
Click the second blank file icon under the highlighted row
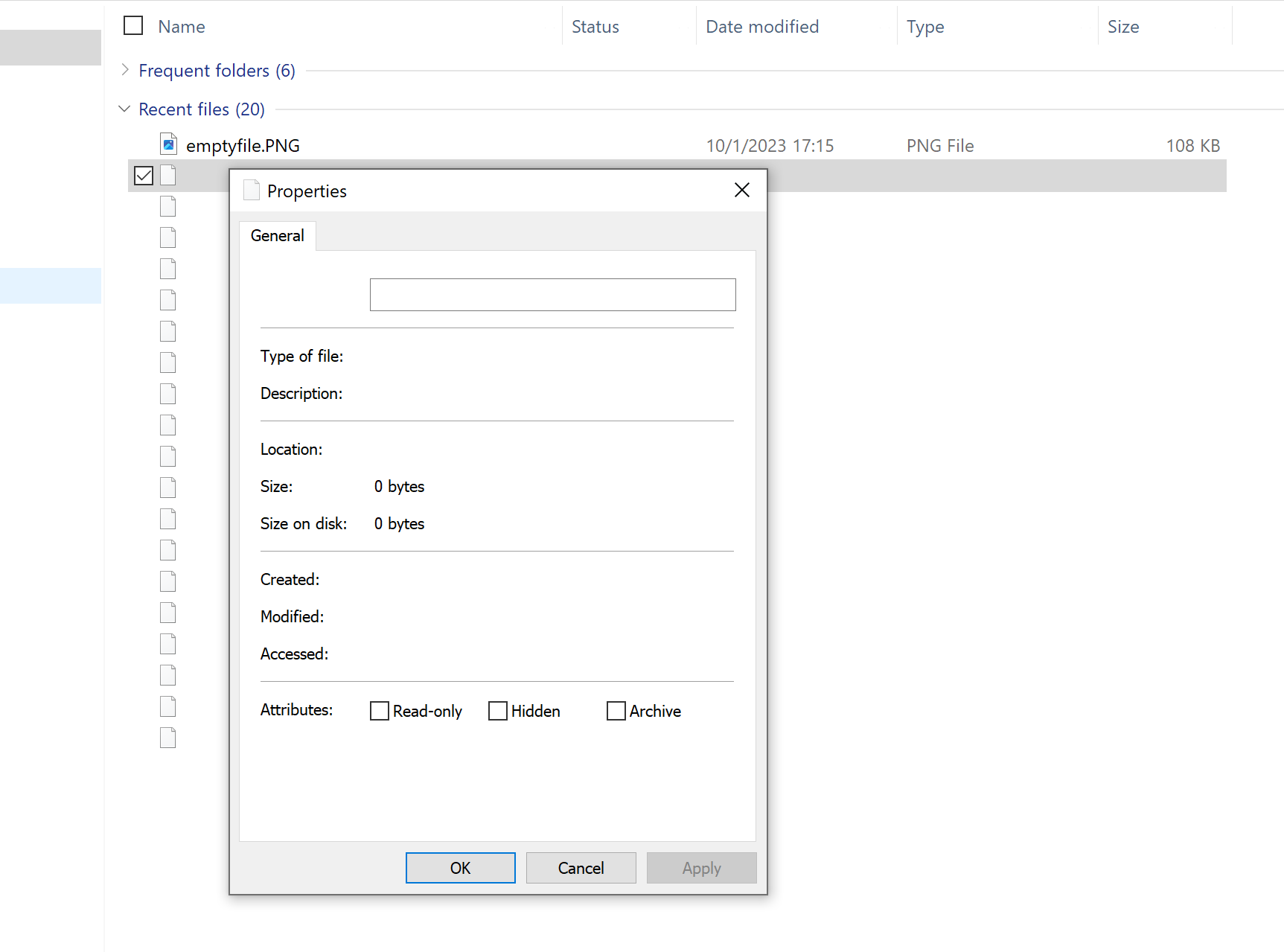(167, 237)
